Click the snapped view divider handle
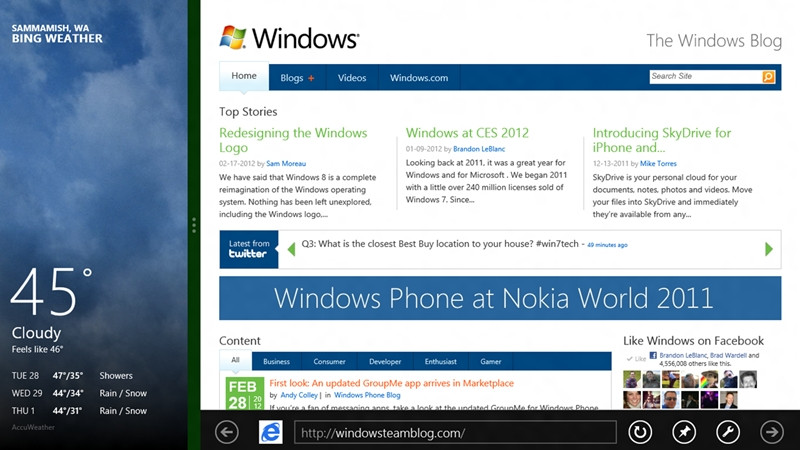This screenshot has height=450, width=800. coord(194,226)
